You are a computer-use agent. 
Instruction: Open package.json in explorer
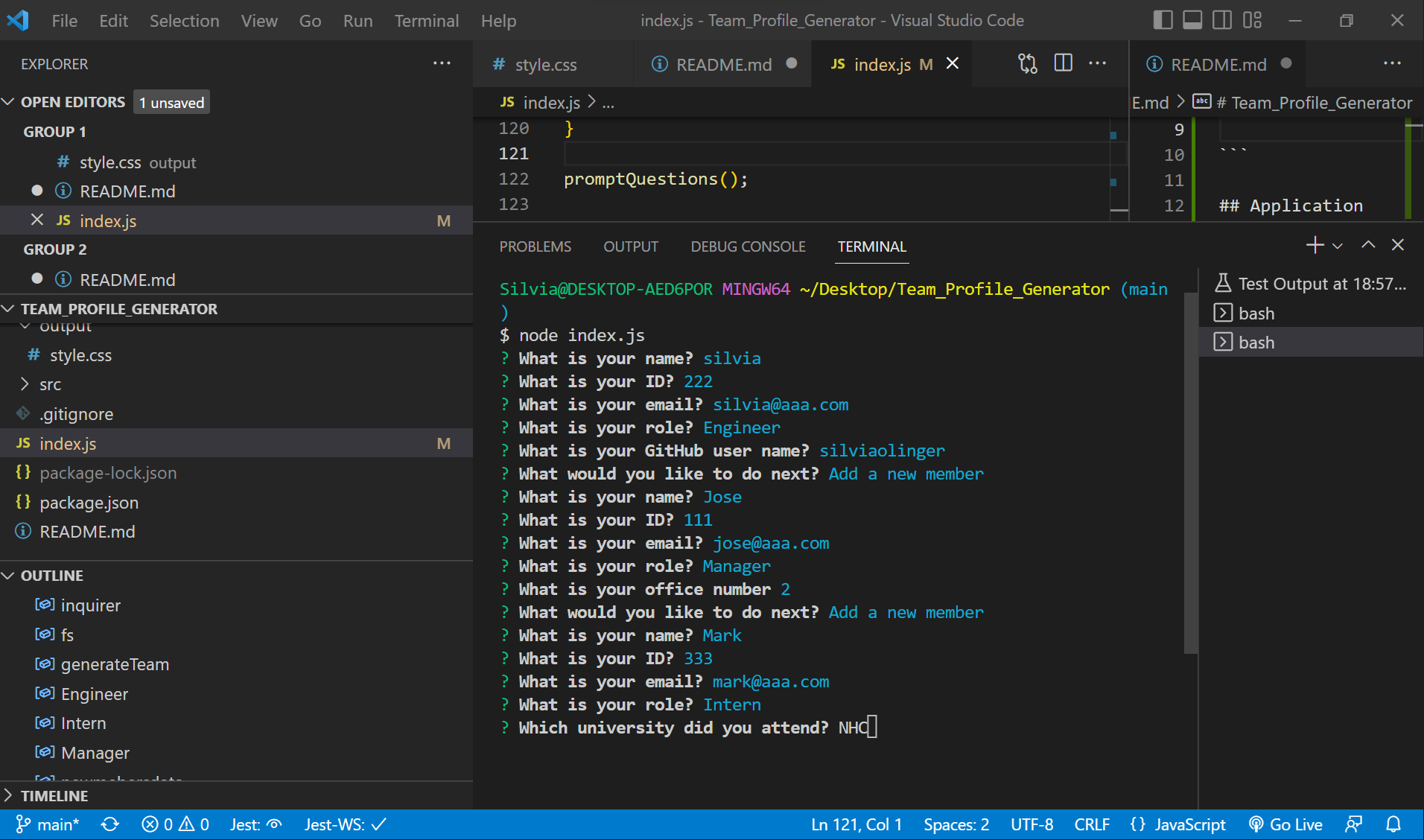[237, 503]
